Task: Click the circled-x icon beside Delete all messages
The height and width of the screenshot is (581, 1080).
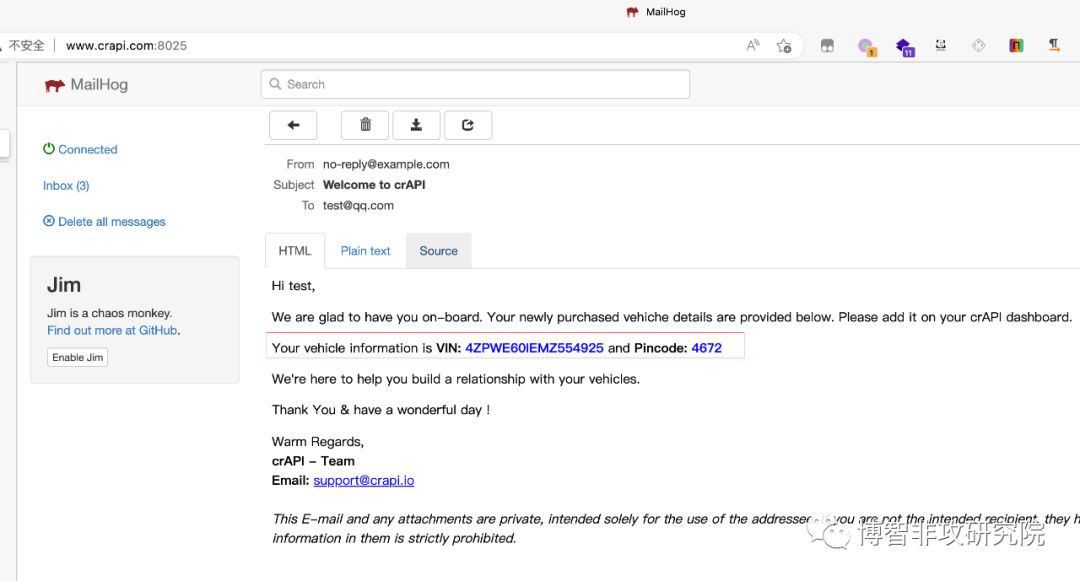Action: (x=49, y=221)
